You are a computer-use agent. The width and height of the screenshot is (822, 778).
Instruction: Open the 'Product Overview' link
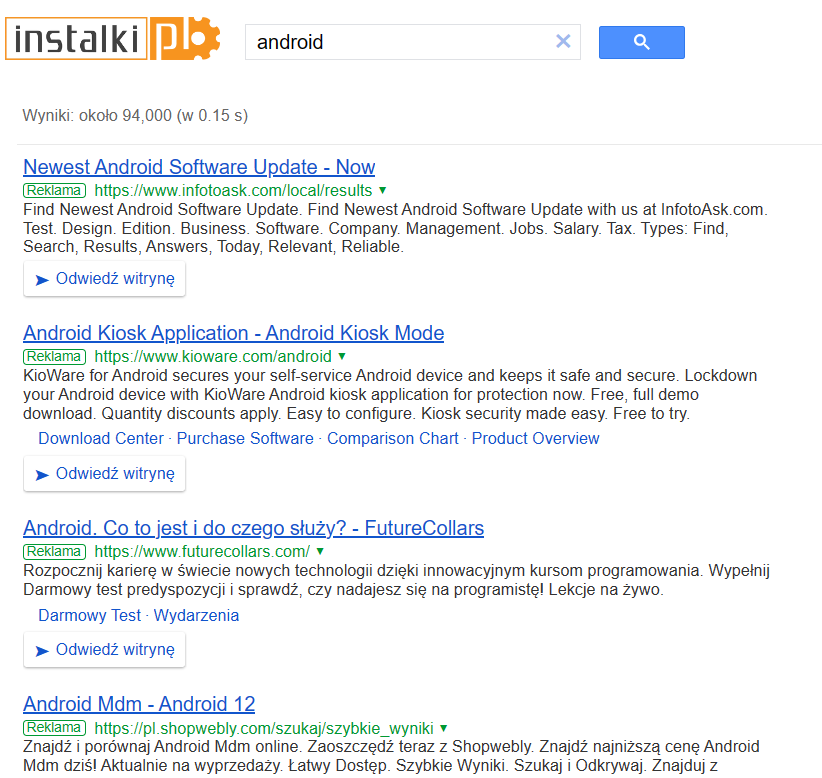[x=535, y=438]
